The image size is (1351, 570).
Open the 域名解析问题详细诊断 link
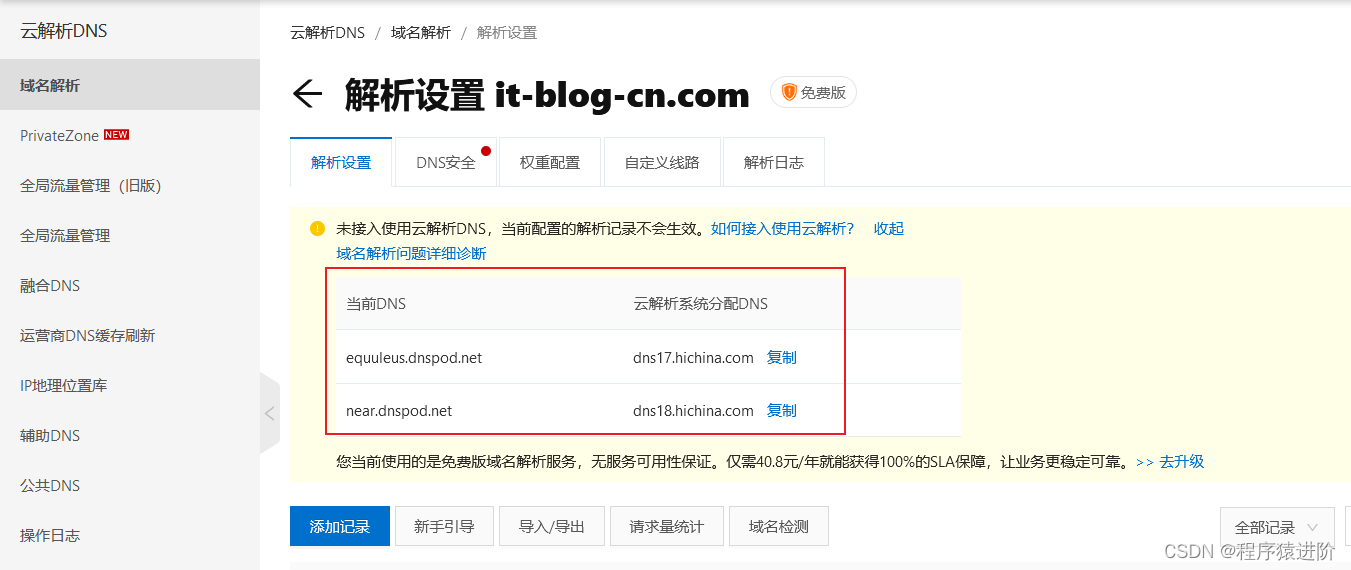point(411,254)
